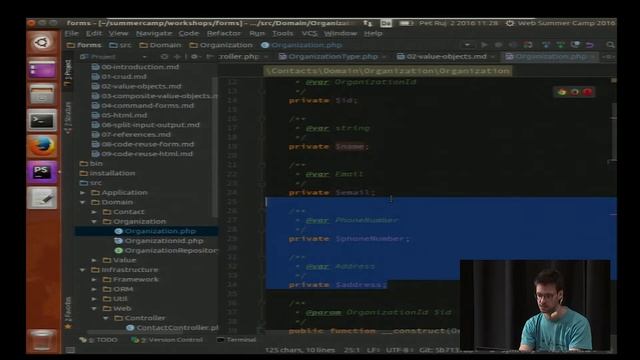Launch Terminal from the Ubuntu dock
The image size is (640, 360).
tap(42, 120)
